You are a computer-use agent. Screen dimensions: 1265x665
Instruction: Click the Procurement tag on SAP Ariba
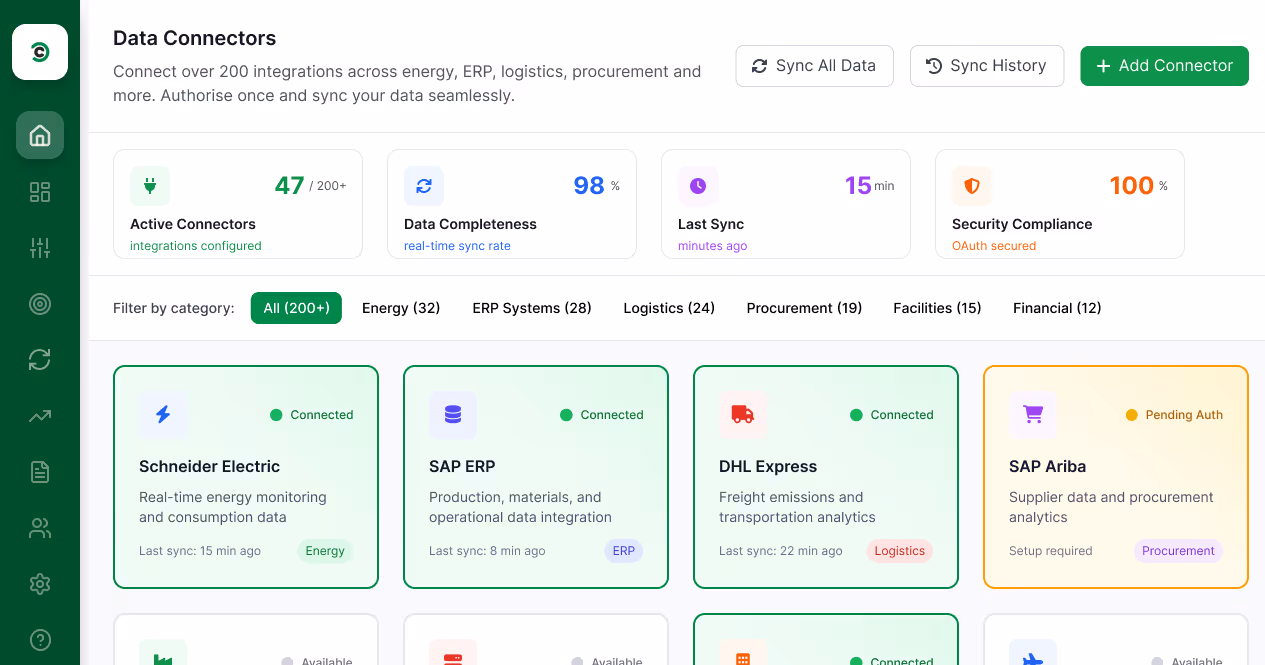pos(1178,551)
